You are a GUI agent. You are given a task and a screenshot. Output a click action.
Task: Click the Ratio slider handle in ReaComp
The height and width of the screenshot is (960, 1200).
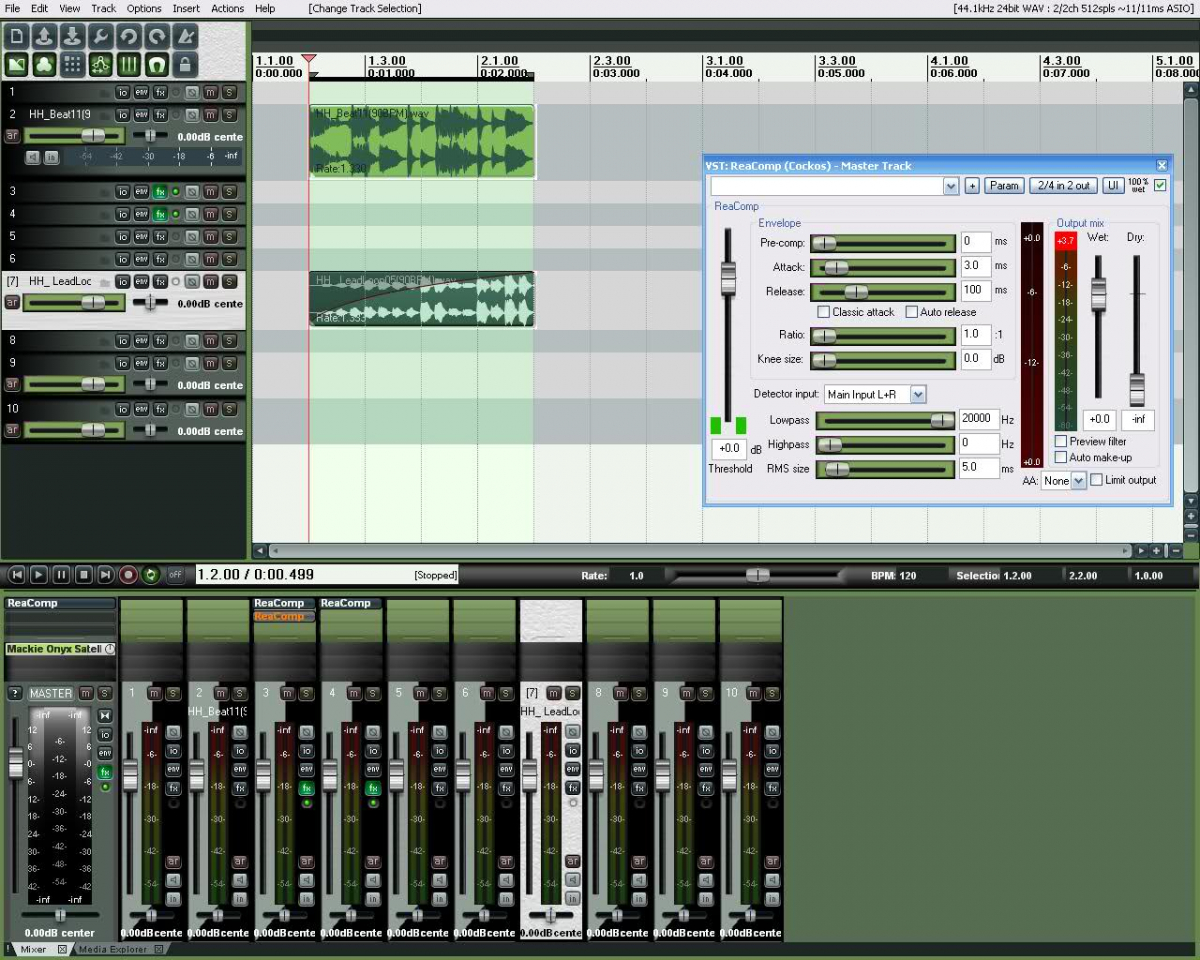[x=823, y=336]
